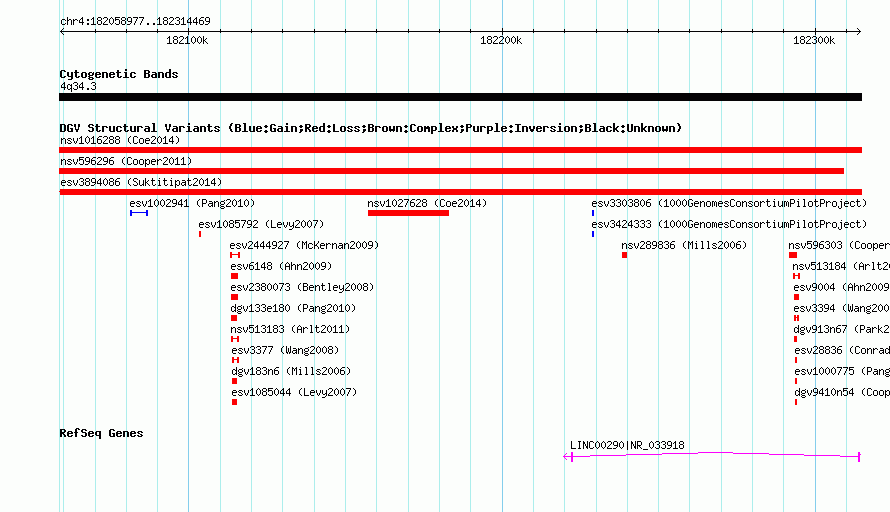Open esv3424333 1000 Genomes variant label

point(729,224)
